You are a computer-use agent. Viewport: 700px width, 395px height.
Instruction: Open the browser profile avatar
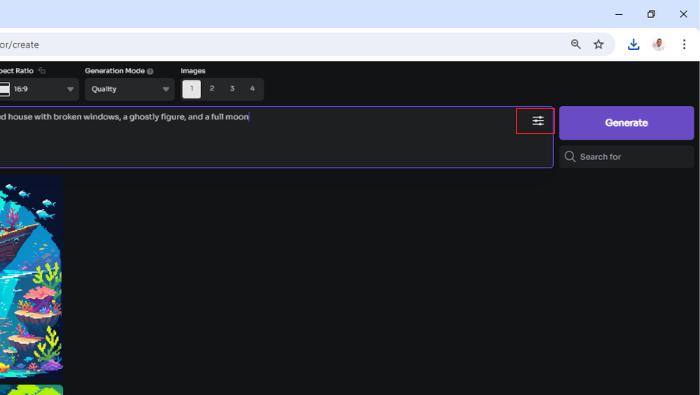tap(658, 44)
